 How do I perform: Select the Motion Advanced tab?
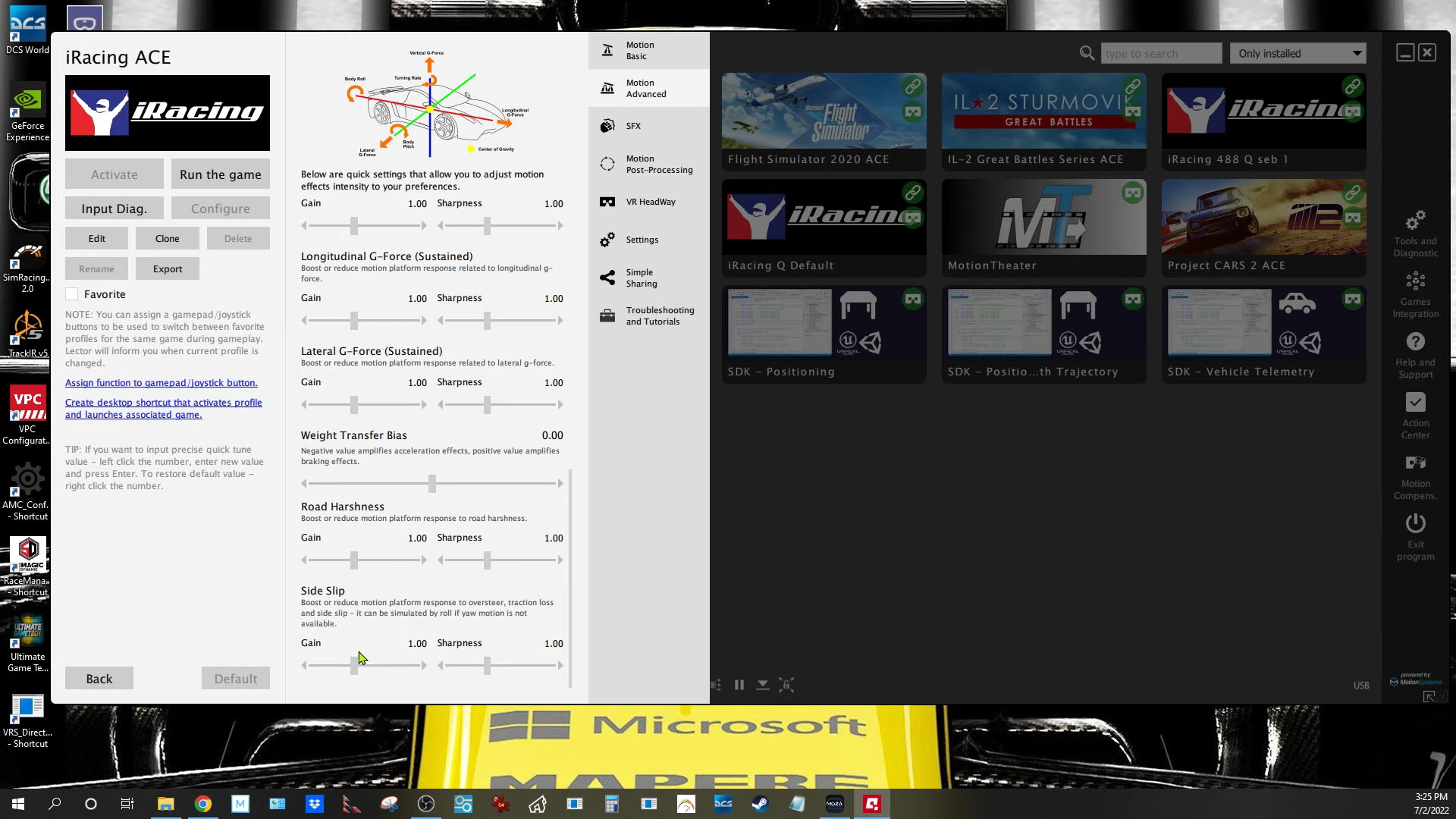click(x=649, y=89)
